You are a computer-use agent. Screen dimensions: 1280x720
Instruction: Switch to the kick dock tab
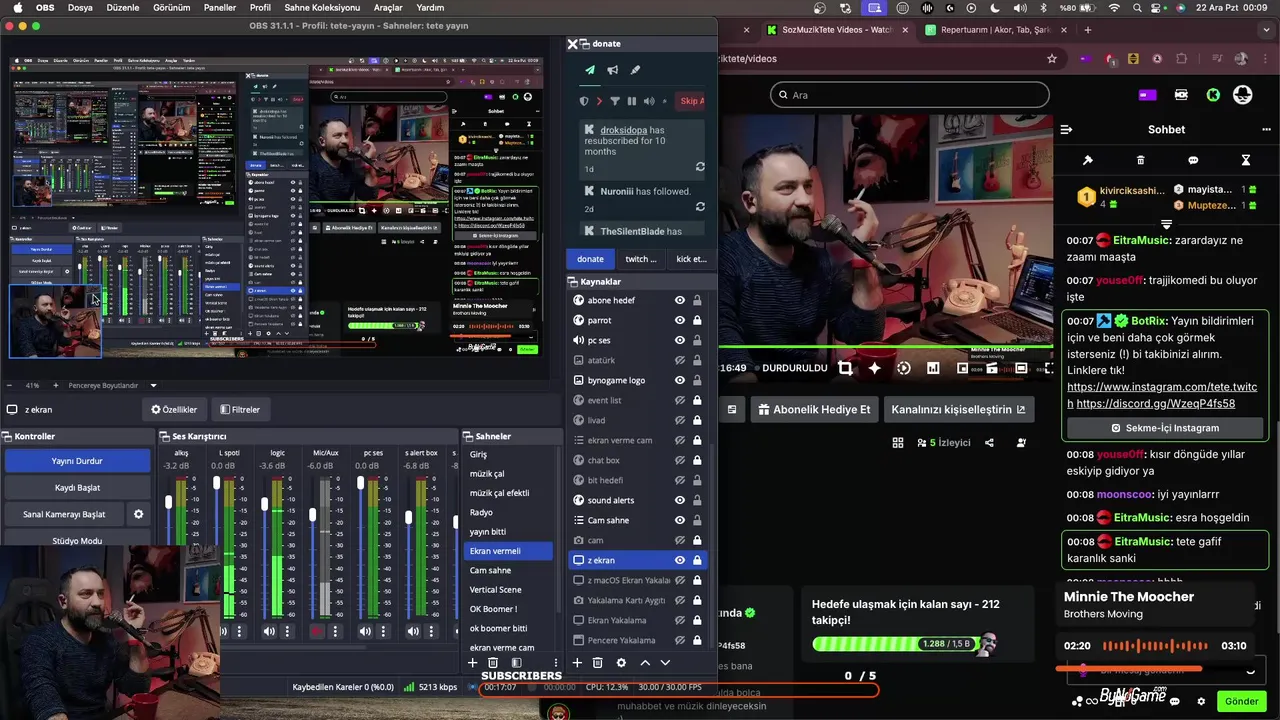point(691,259)
